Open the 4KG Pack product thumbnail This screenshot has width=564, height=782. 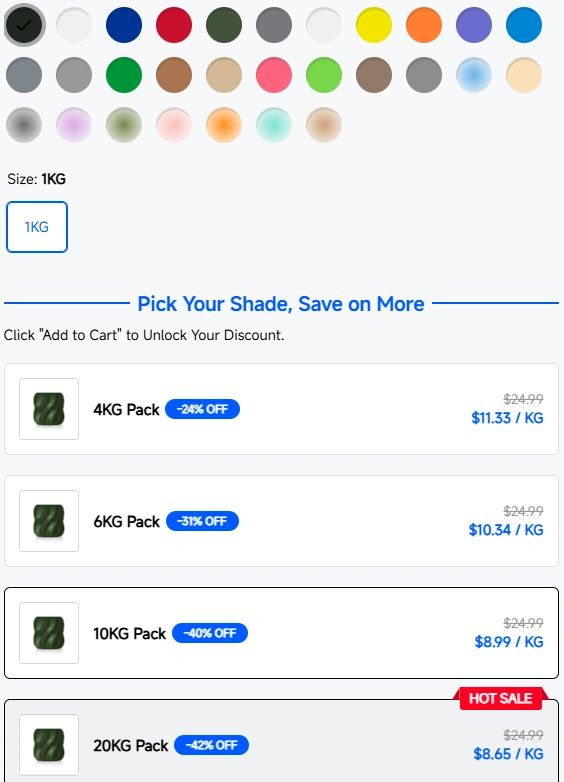pos(49,409)
